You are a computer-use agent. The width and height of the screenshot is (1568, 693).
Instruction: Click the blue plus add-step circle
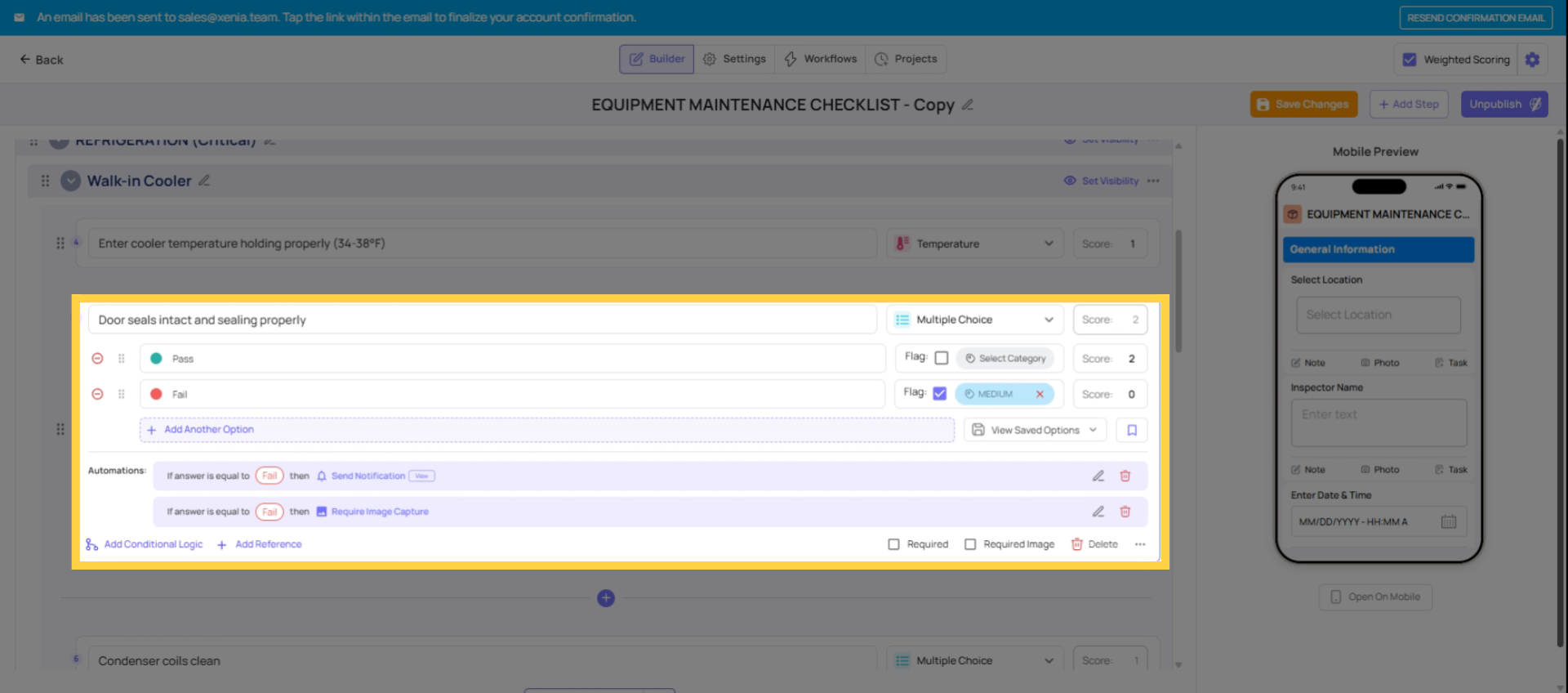pos(605,598)
